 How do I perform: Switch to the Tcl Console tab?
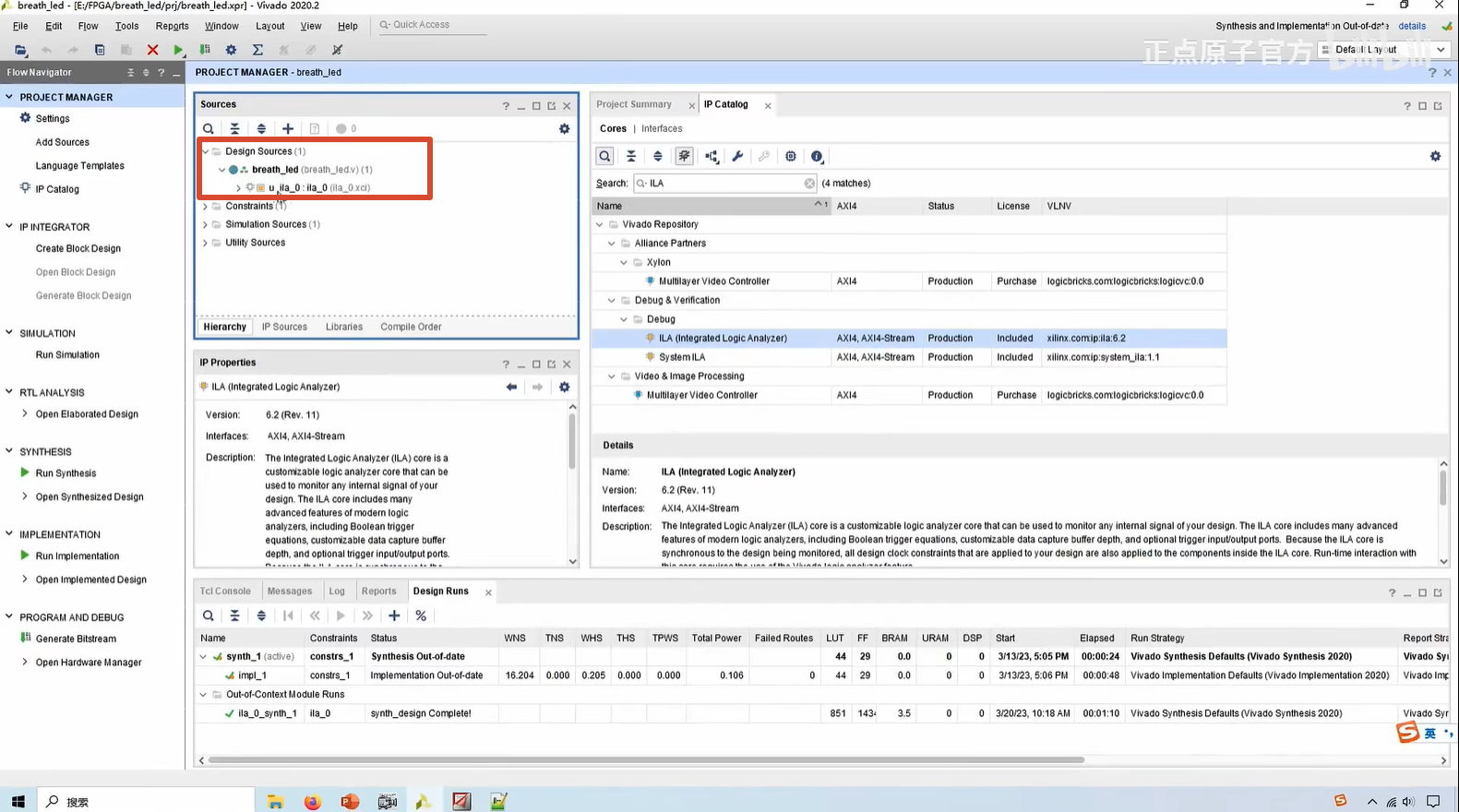click(x=225, y=591)
